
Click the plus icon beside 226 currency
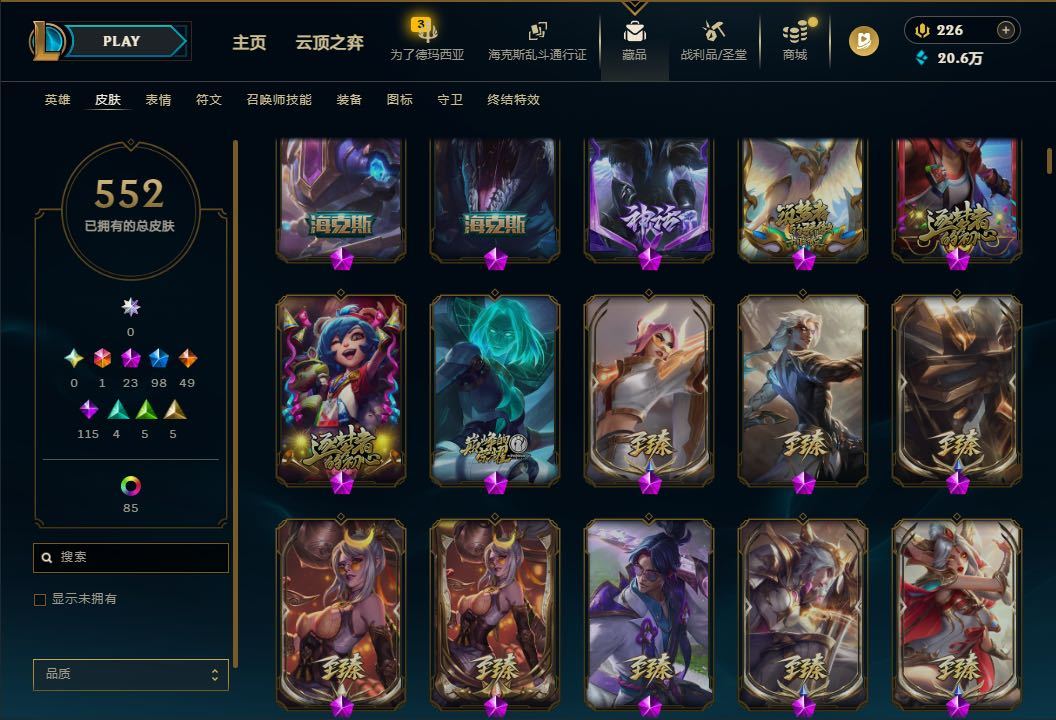1005,30
